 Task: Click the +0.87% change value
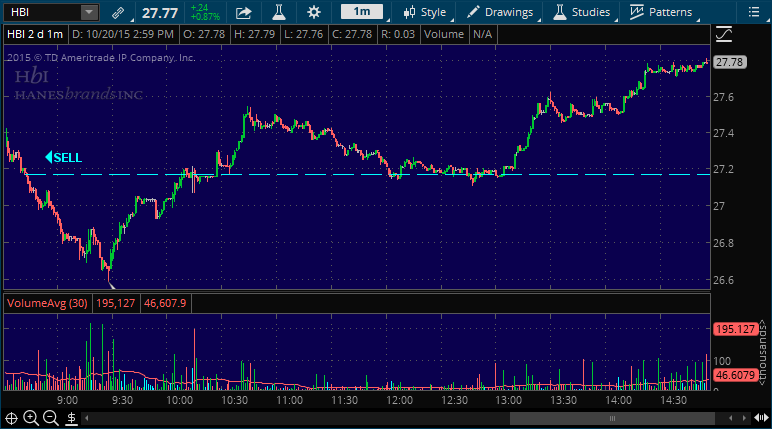click(x=205, y=17)
